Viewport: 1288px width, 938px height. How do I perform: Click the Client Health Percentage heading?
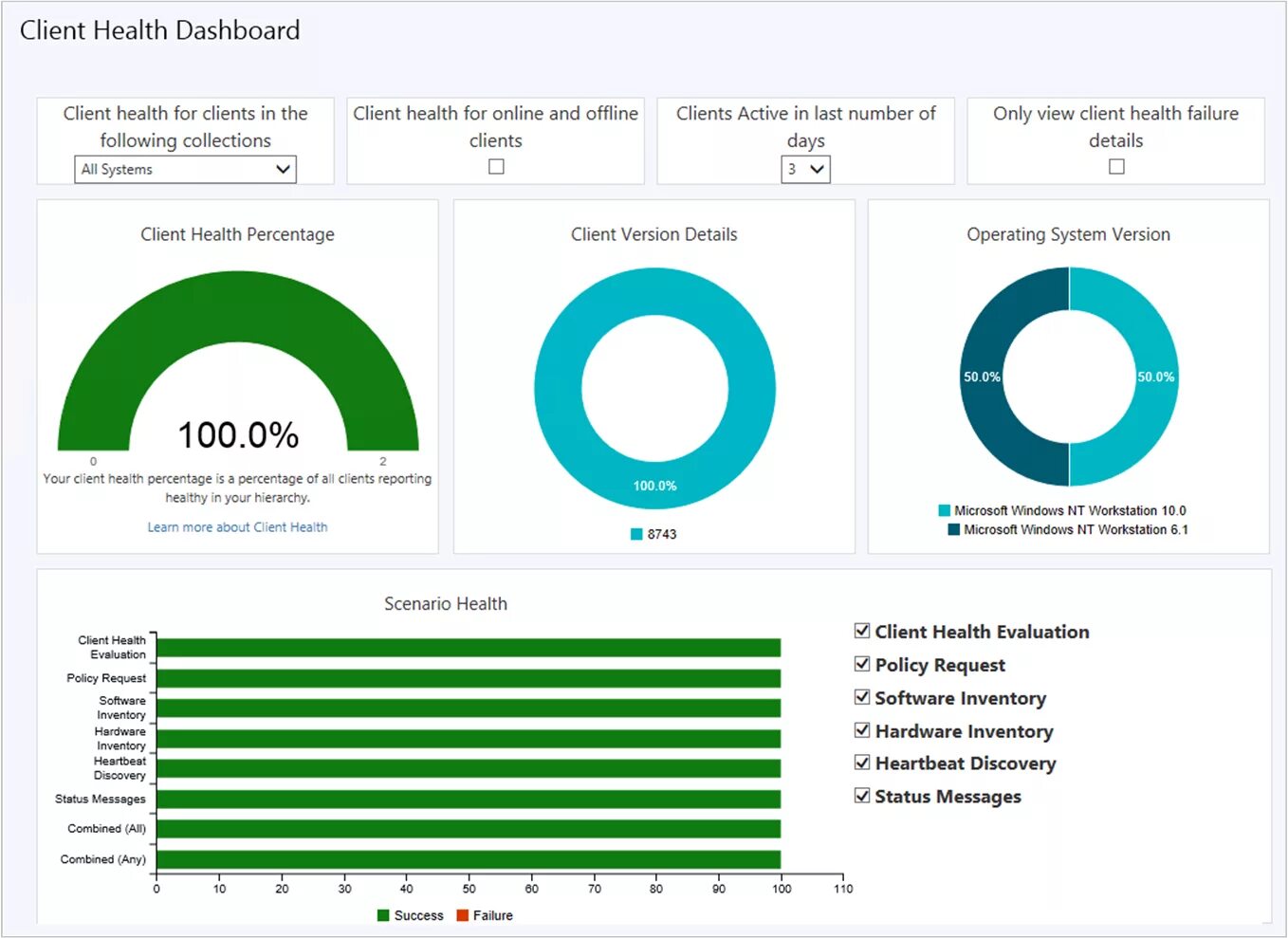pos(237,234)
